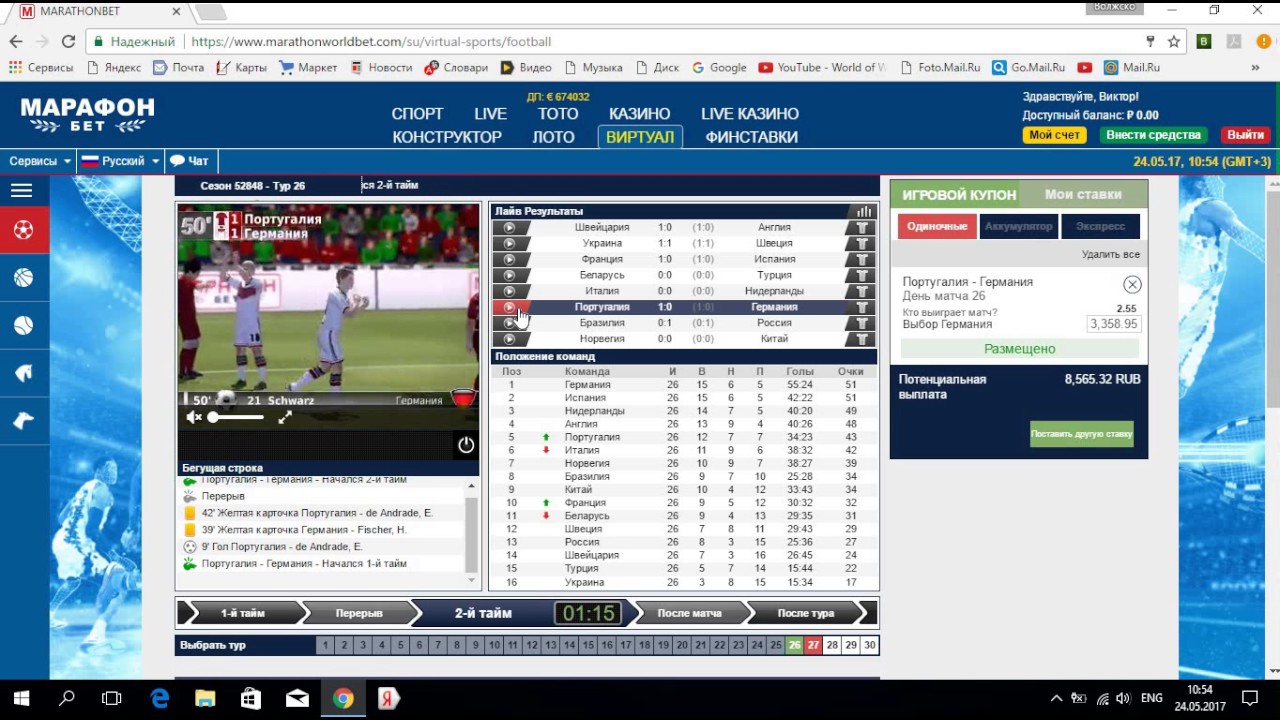
Task: Open File Explorer from the taskbar
Action: (205, 698)
